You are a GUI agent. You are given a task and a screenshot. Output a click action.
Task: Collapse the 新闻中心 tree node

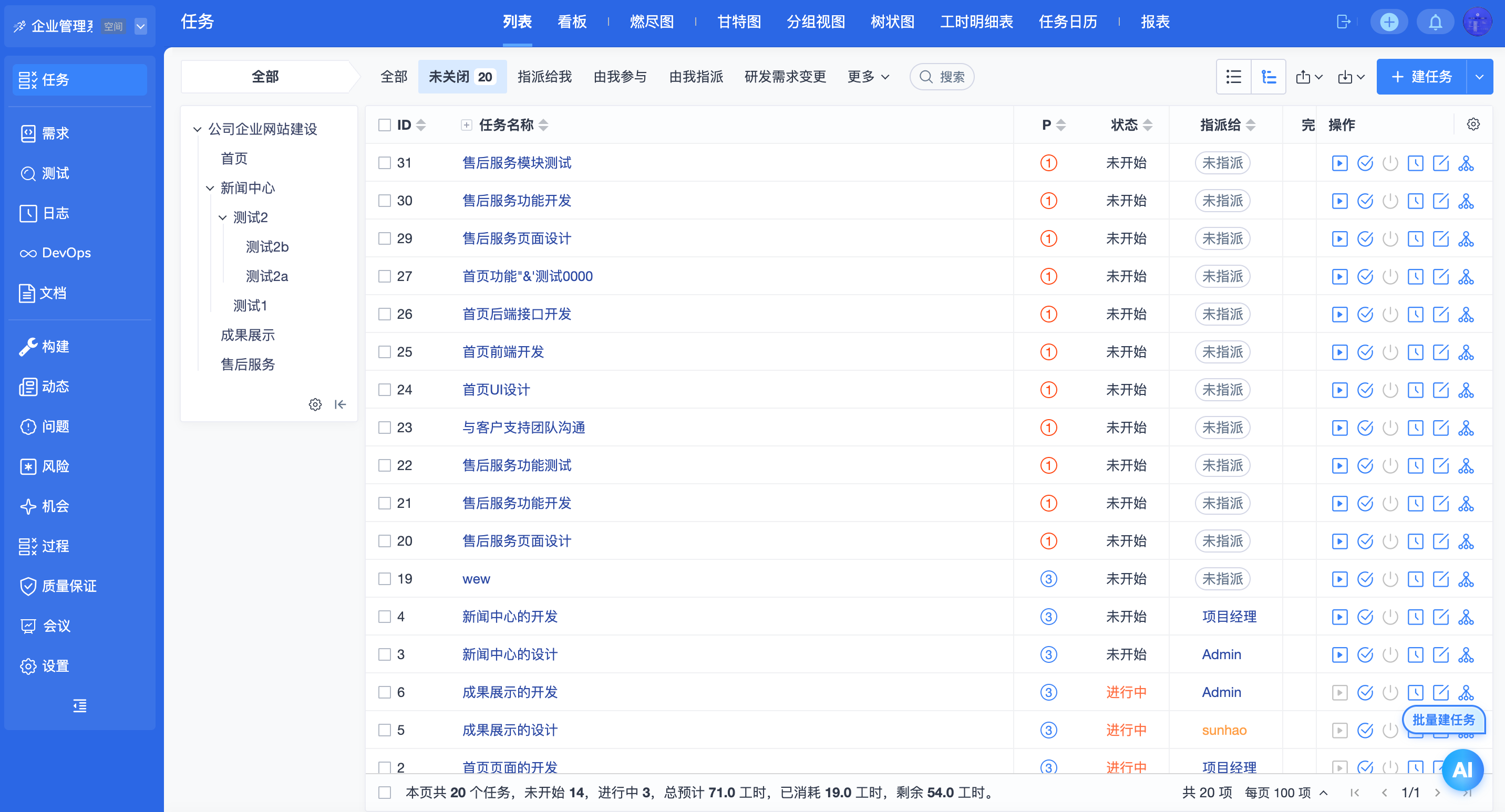click(210, 188)
